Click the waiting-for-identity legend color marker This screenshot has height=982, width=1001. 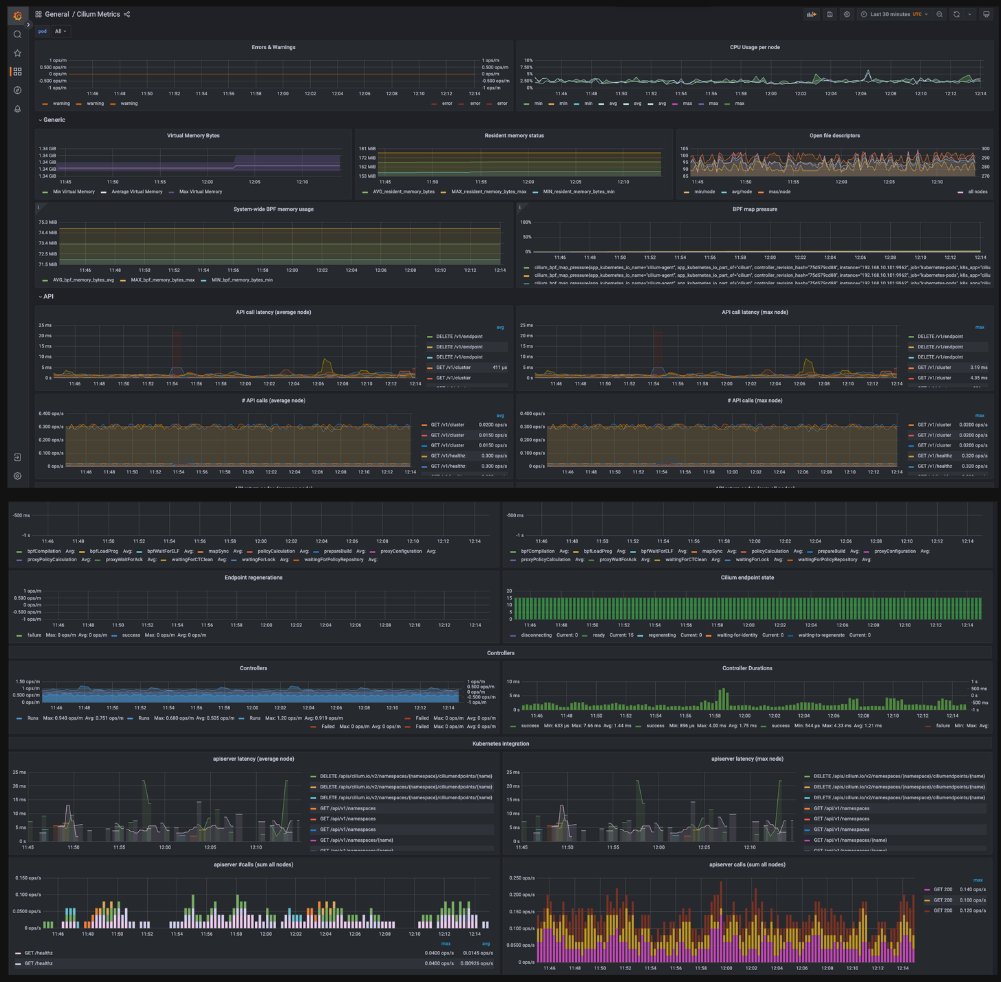[709, 635]
